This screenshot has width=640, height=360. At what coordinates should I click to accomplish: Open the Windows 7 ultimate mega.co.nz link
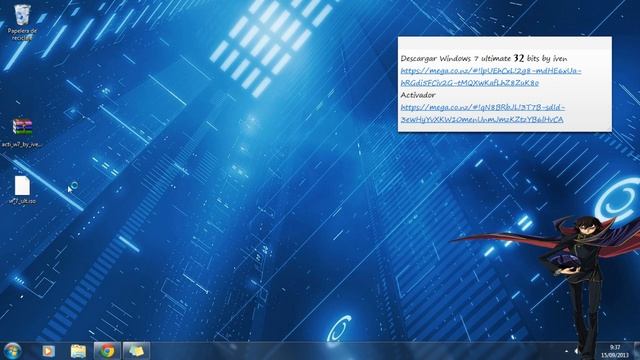(491, 77)
